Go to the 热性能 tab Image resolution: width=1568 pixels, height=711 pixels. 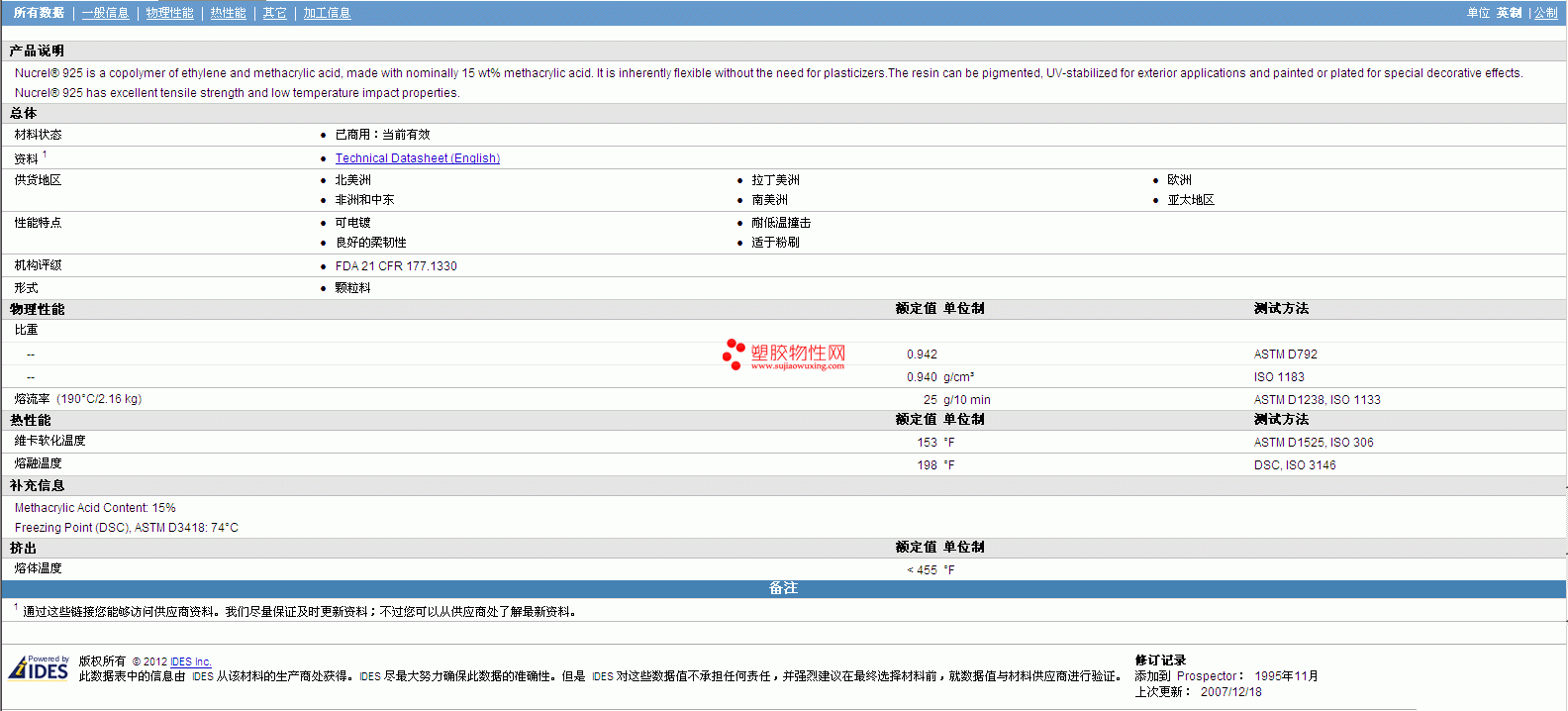click(x=229, y=13)
